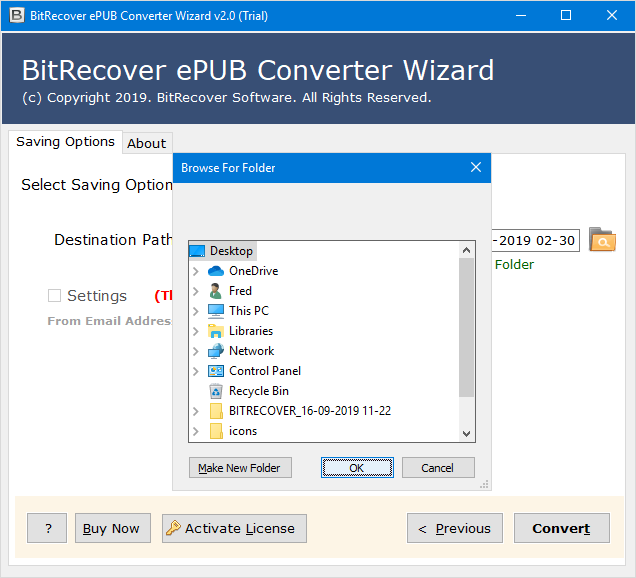Screen dimensions: 636x578
Task: Expand the Fred tree node
Action: point(196,291)
